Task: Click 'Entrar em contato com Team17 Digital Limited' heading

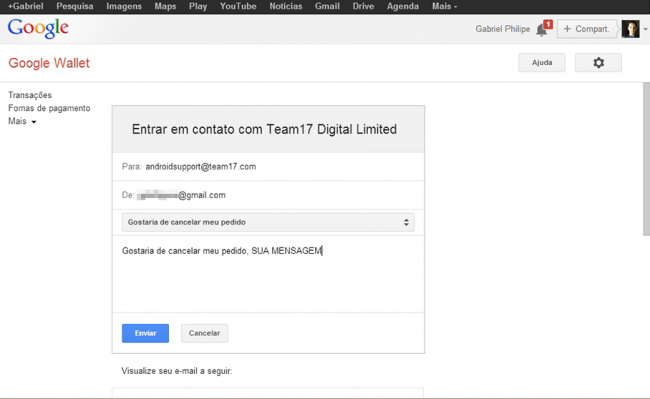Action: 264,129
